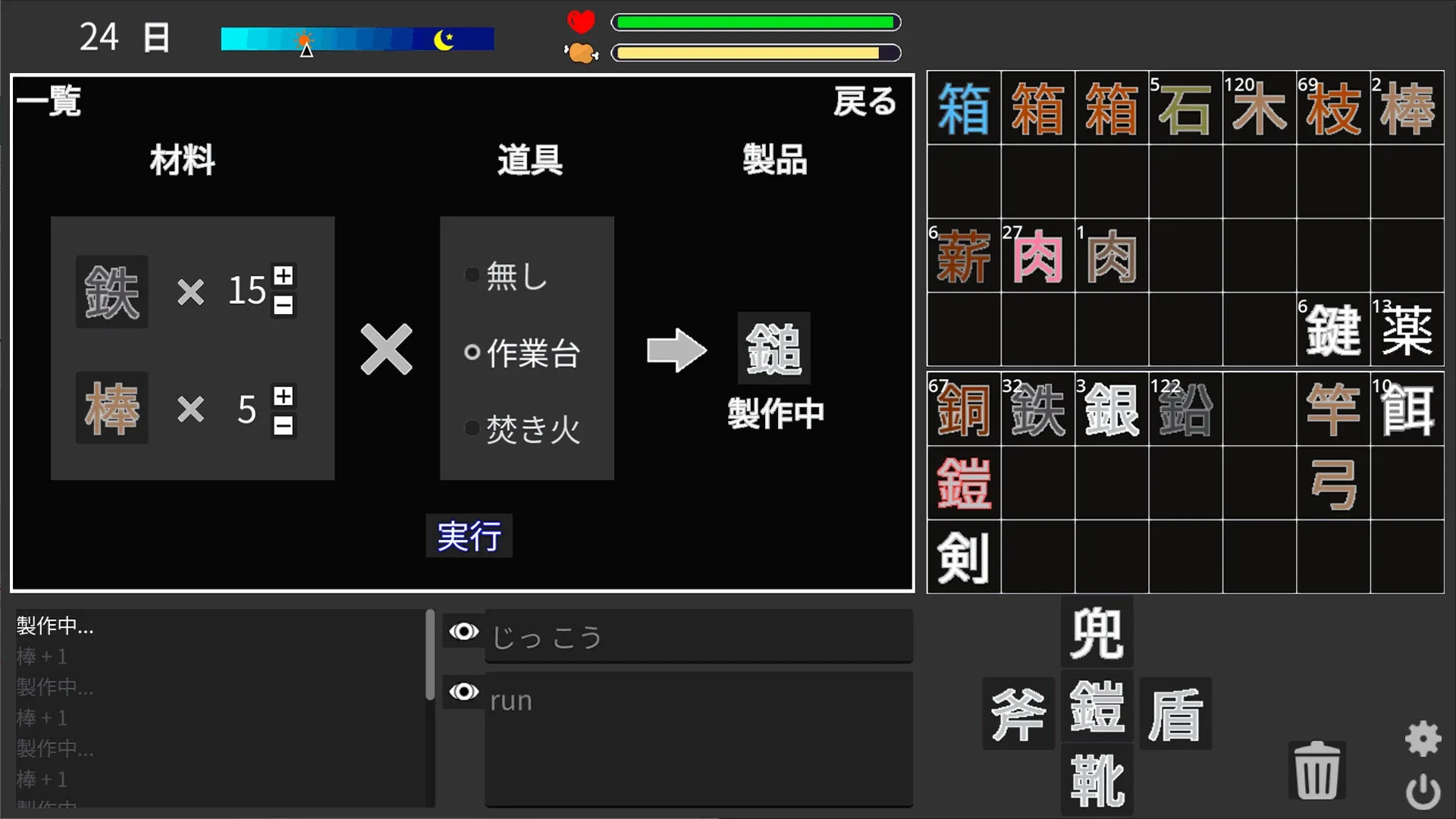The width and height of the screenshot is (1456, 819).
Task: Click the 兜 helmet equipment slot
Action: pos(1097,632)
